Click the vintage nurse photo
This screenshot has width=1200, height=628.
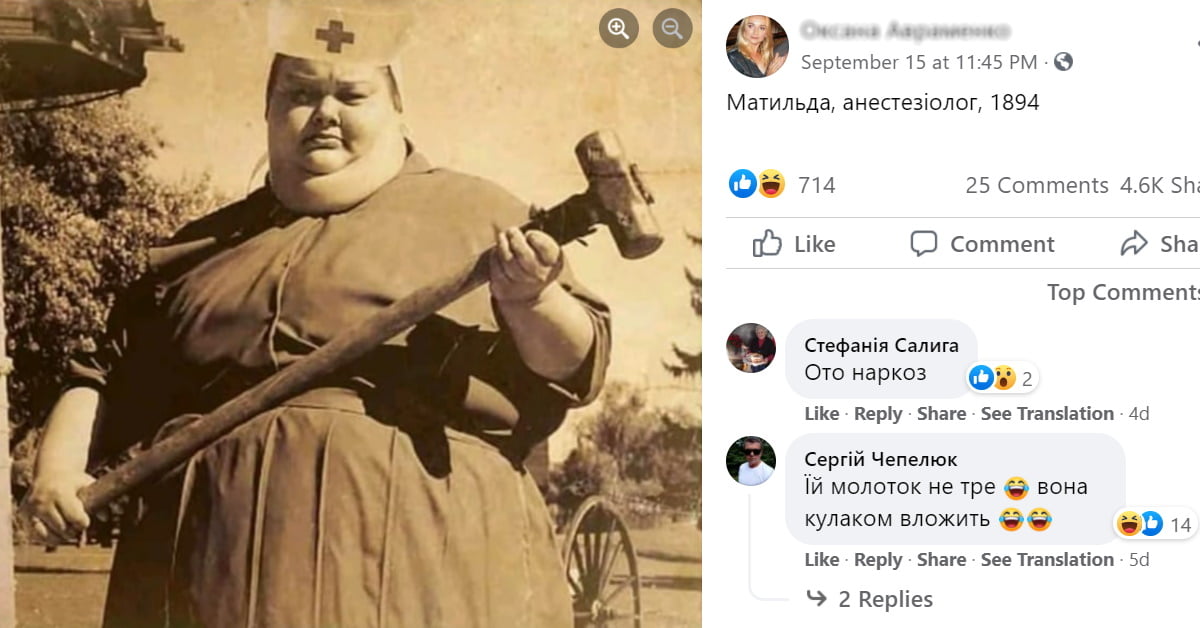[351, 314]
